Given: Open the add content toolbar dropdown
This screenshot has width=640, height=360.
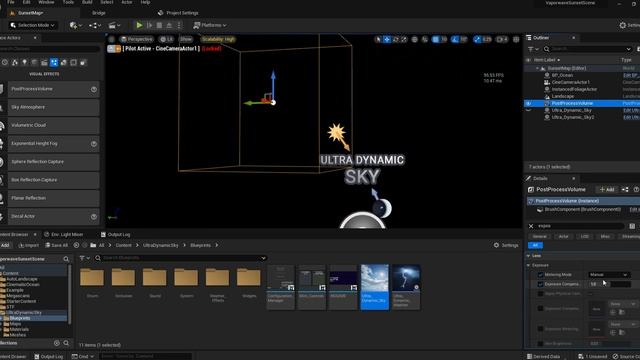Looking at the screenshot, I should point(75,25).
